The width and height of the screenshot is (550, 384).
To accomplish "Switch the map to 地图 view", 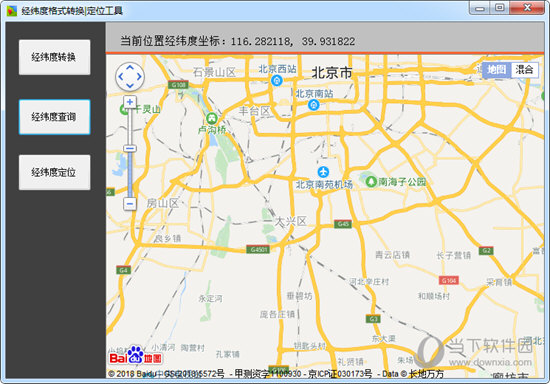I will pos(497,69).
